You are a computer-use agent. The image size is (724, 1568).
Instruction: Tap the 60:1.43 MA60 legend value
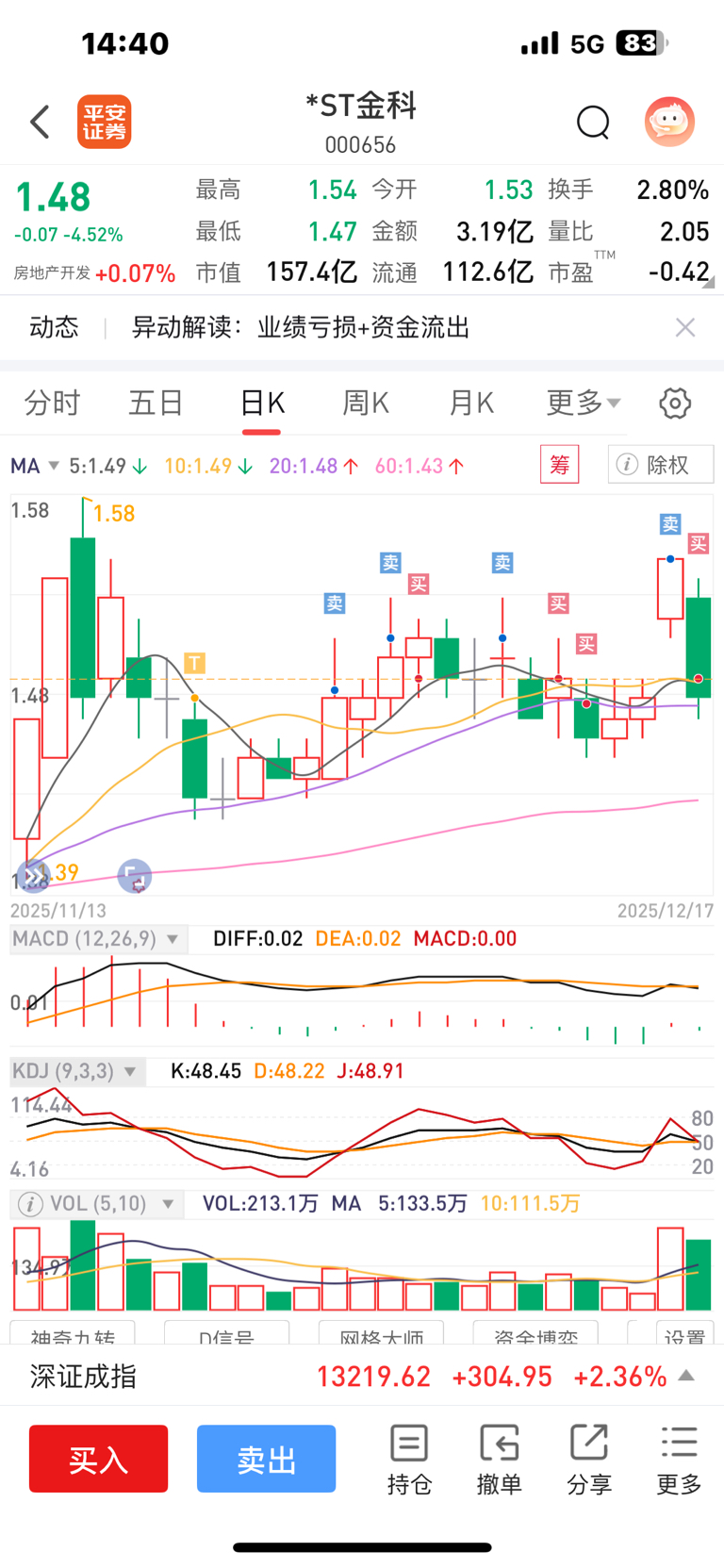point(420,466)
